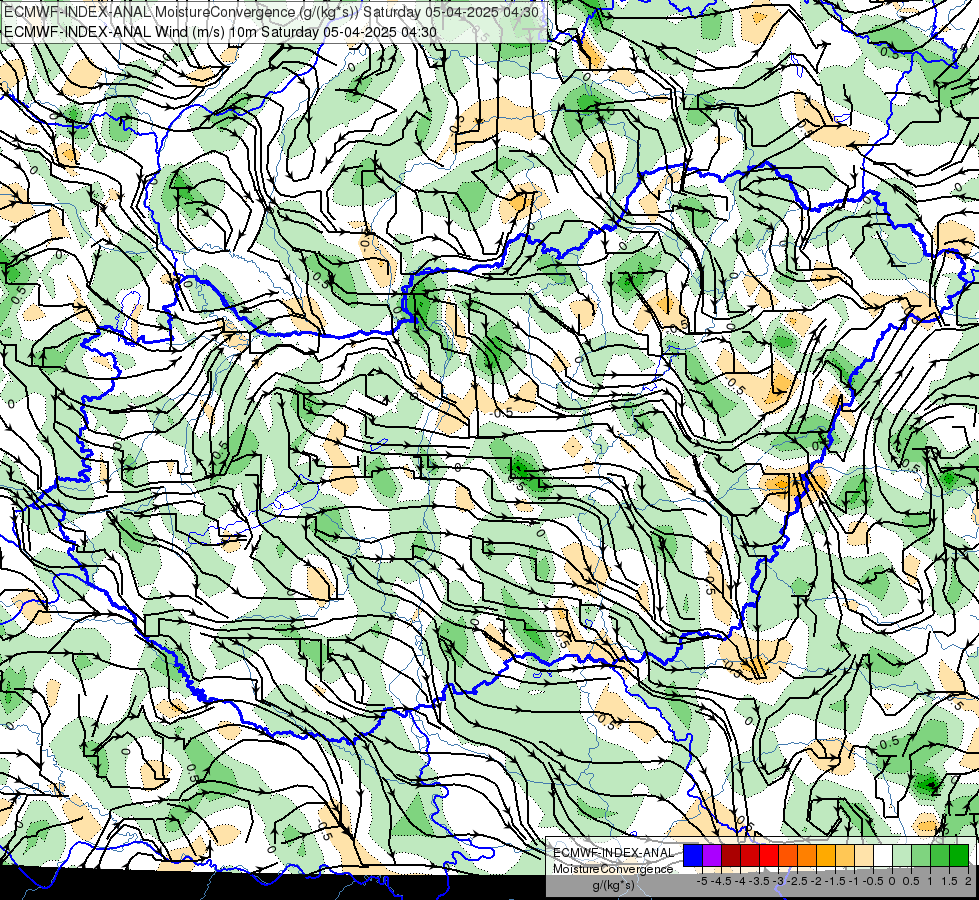Click the legend unit g/(kg*s)
The image size is (979, 900).
613,885
